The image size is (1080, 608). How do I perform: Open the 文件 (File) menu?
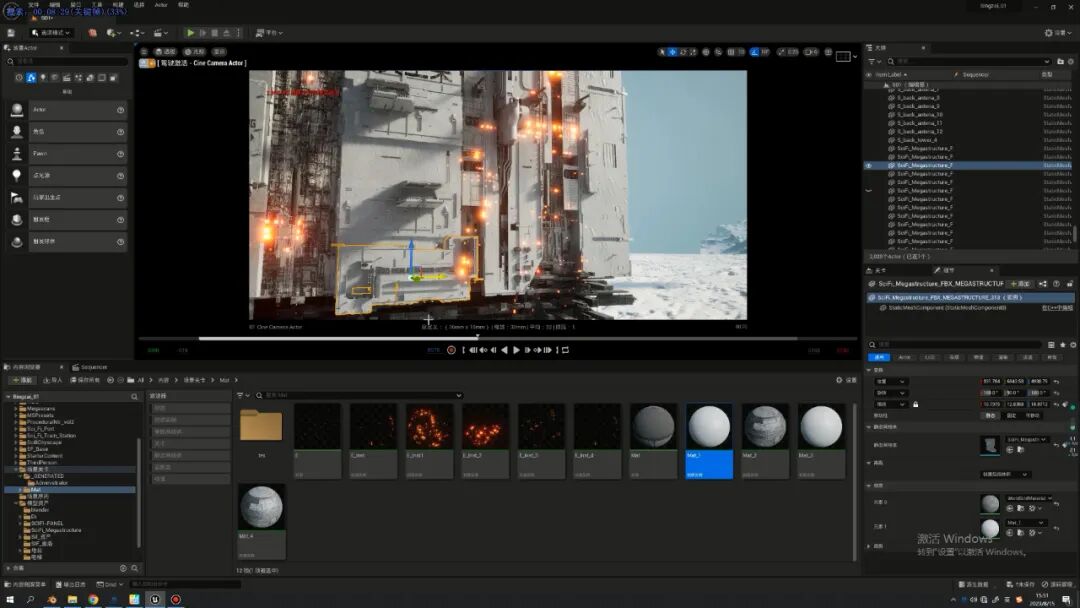pos(34,5)
